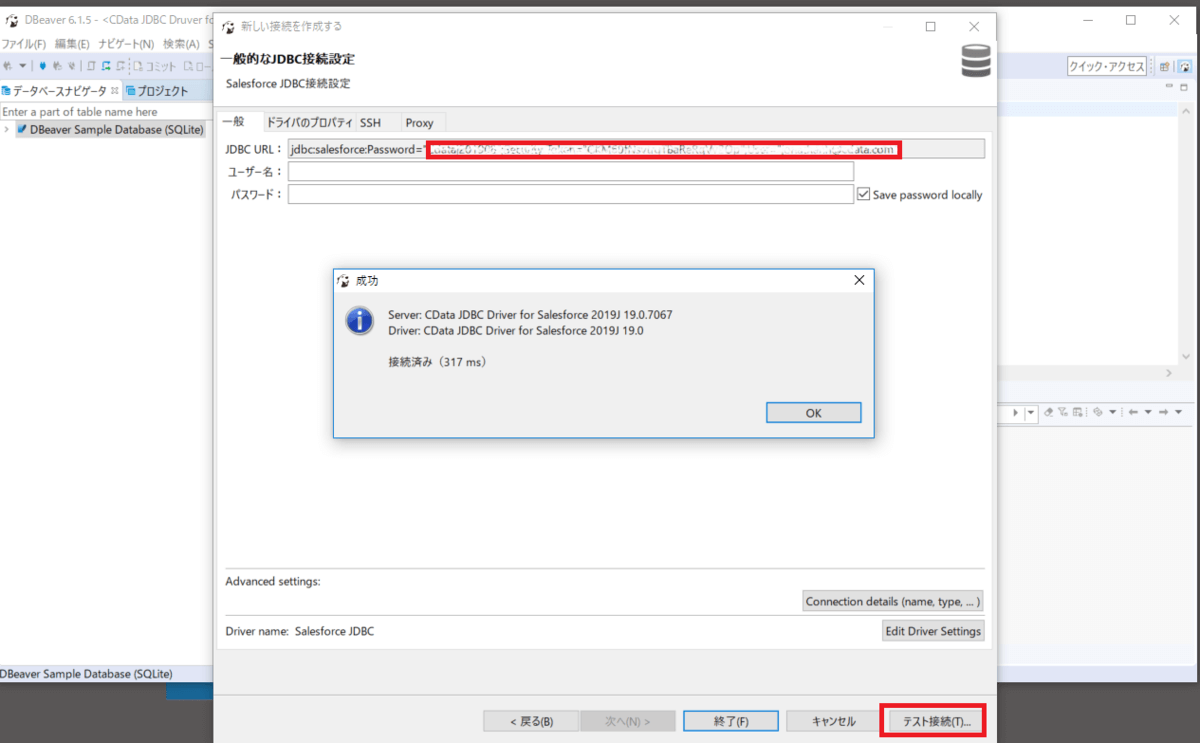Viewport: 1200px width, 743px height.
Task: Open the ナビゲート(N) menu
Action: [126, 44]
